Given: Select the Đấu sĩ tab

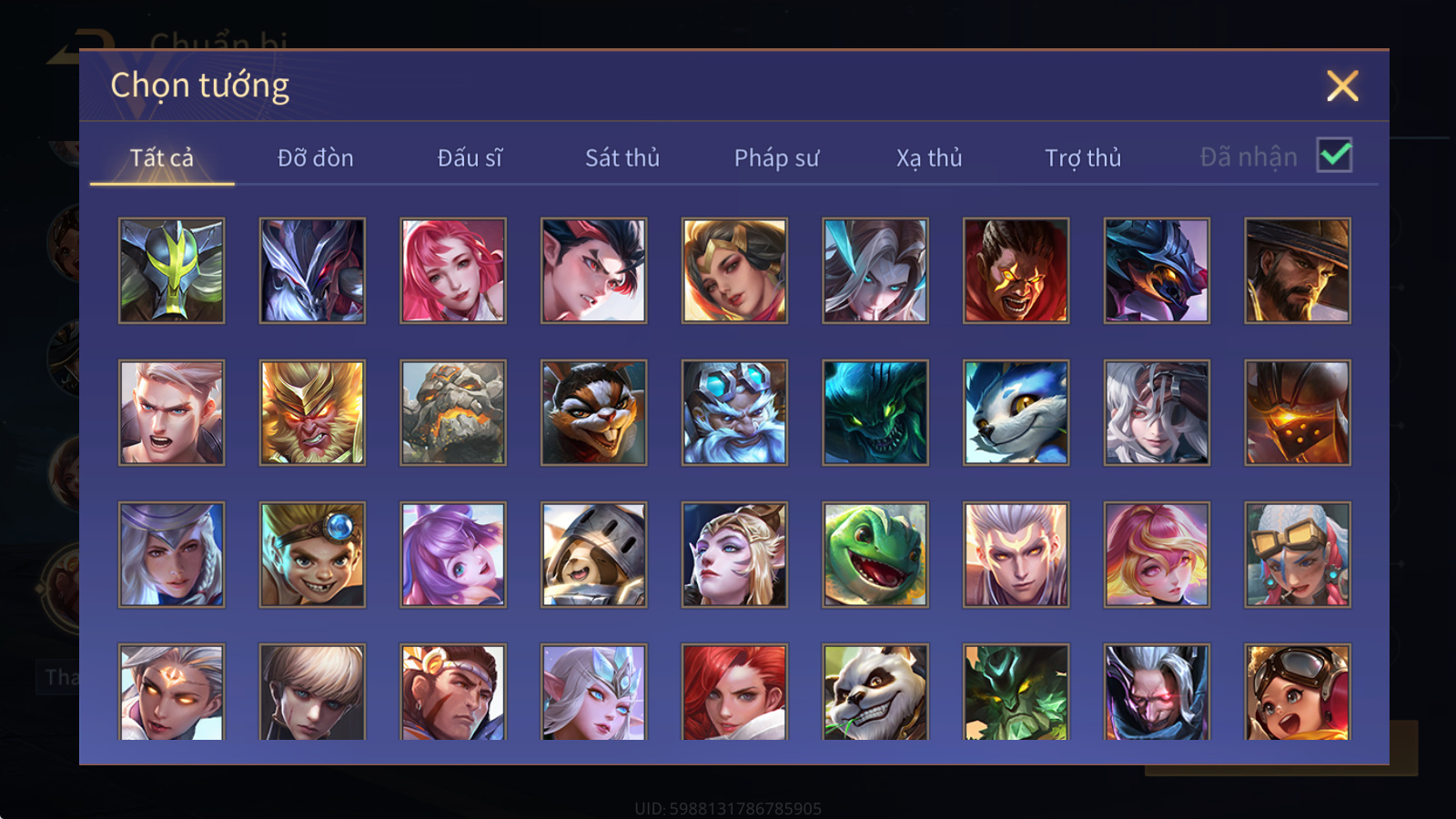Looking at the screenshot, I should tap(470, 158).
